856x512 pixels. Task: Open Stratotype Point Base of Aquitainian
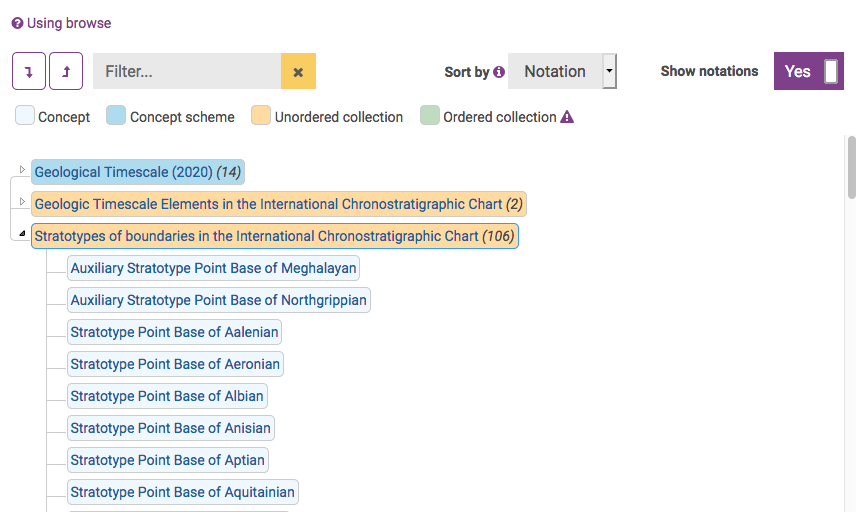pyautogui.click(x=182, y=492)
